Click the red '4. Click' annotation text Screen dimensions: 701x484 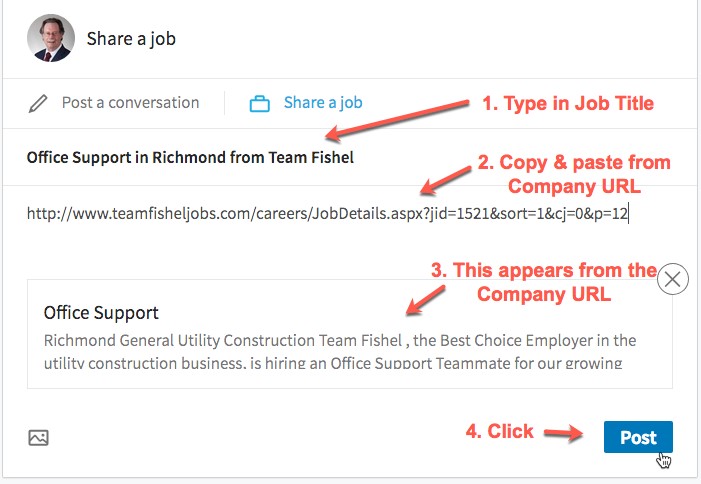click(x=500, y=432)
